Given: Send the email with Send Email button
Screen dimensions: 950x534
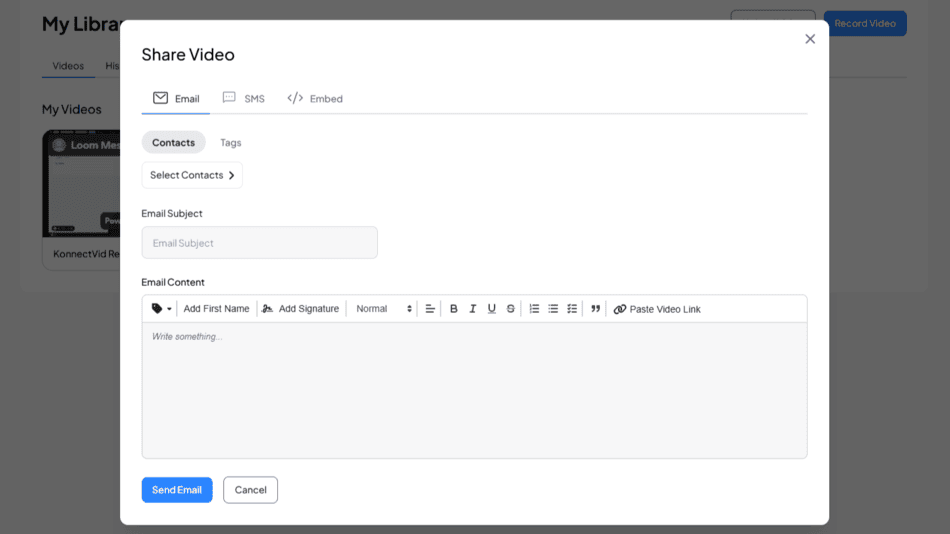Looking at the screenshot, I should click(x=177, y=490).
